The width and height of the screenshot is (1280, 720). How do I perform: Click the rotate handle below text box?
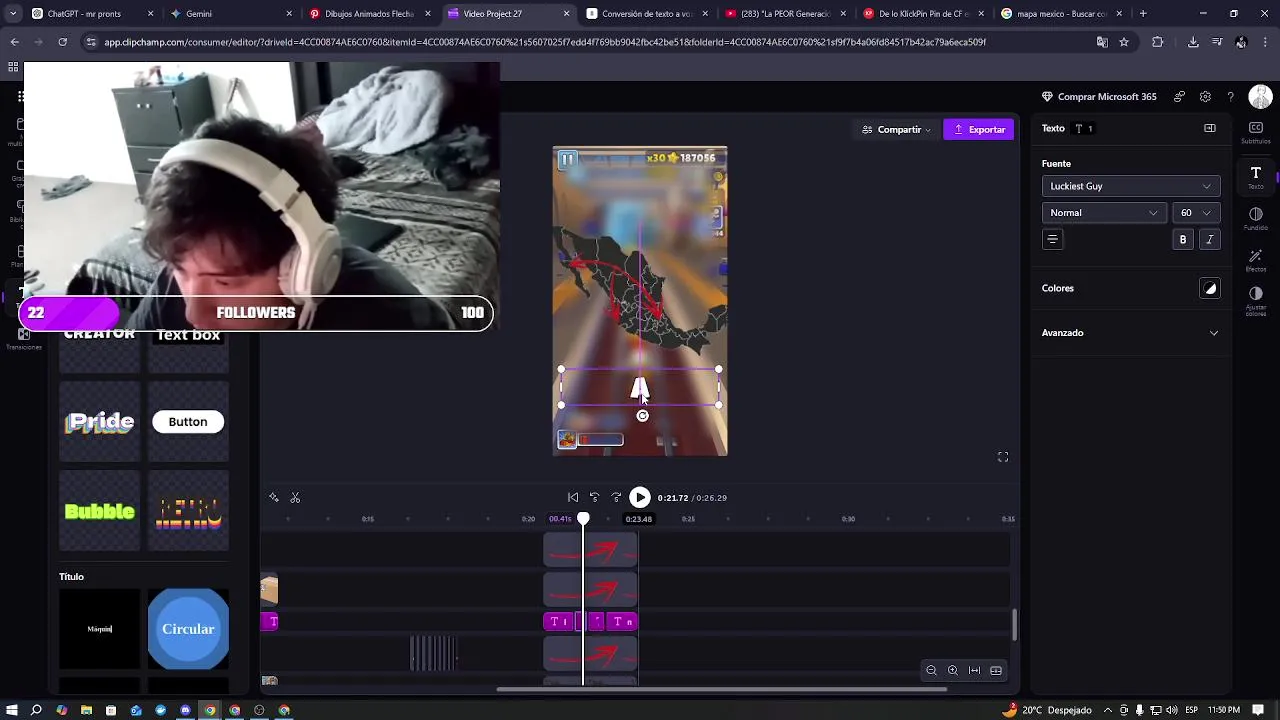642,416
